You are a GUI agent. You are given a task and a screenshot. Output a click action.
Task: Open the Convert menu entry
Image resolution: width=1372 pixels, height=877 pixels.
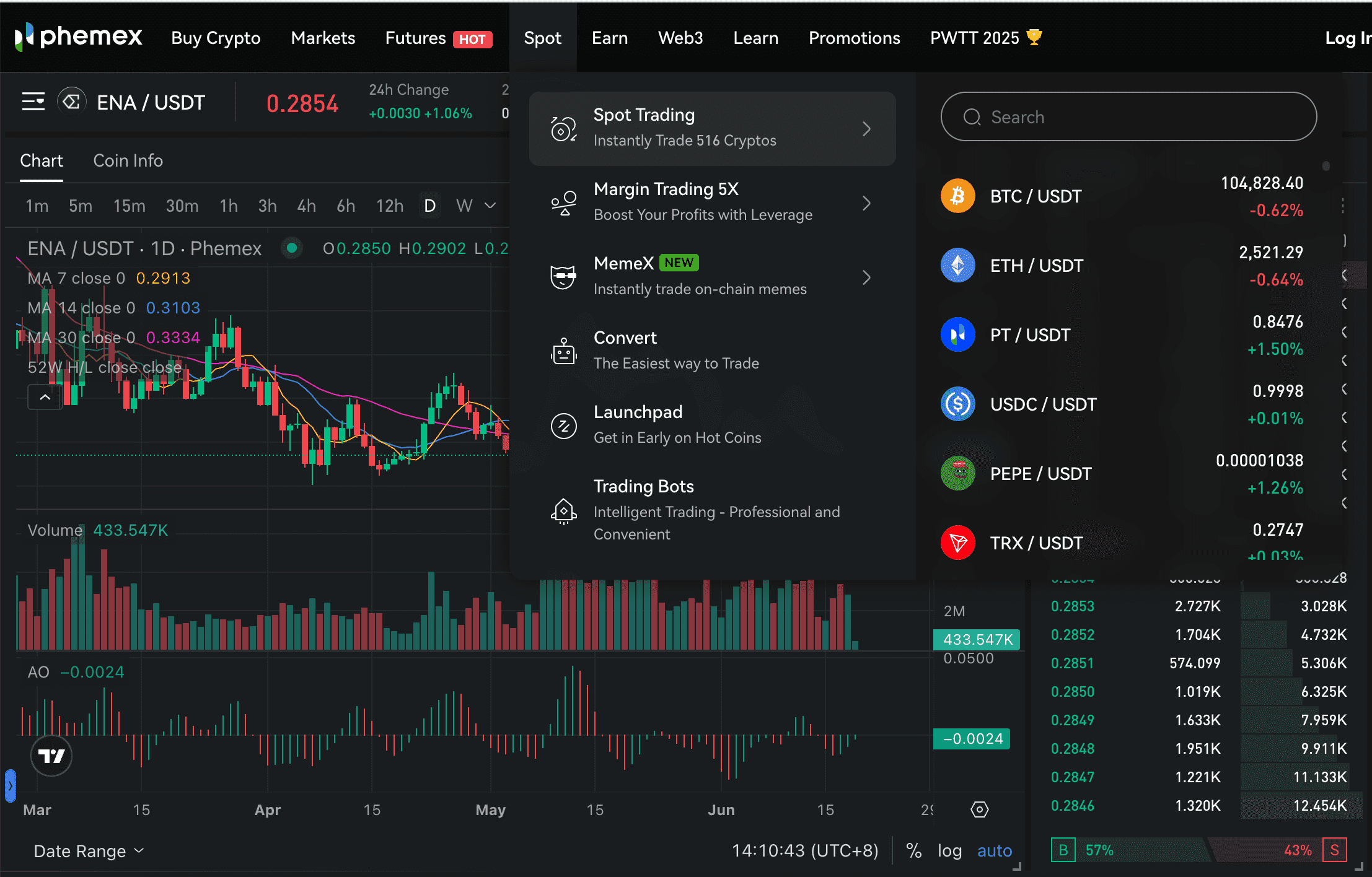coord(713,351)
